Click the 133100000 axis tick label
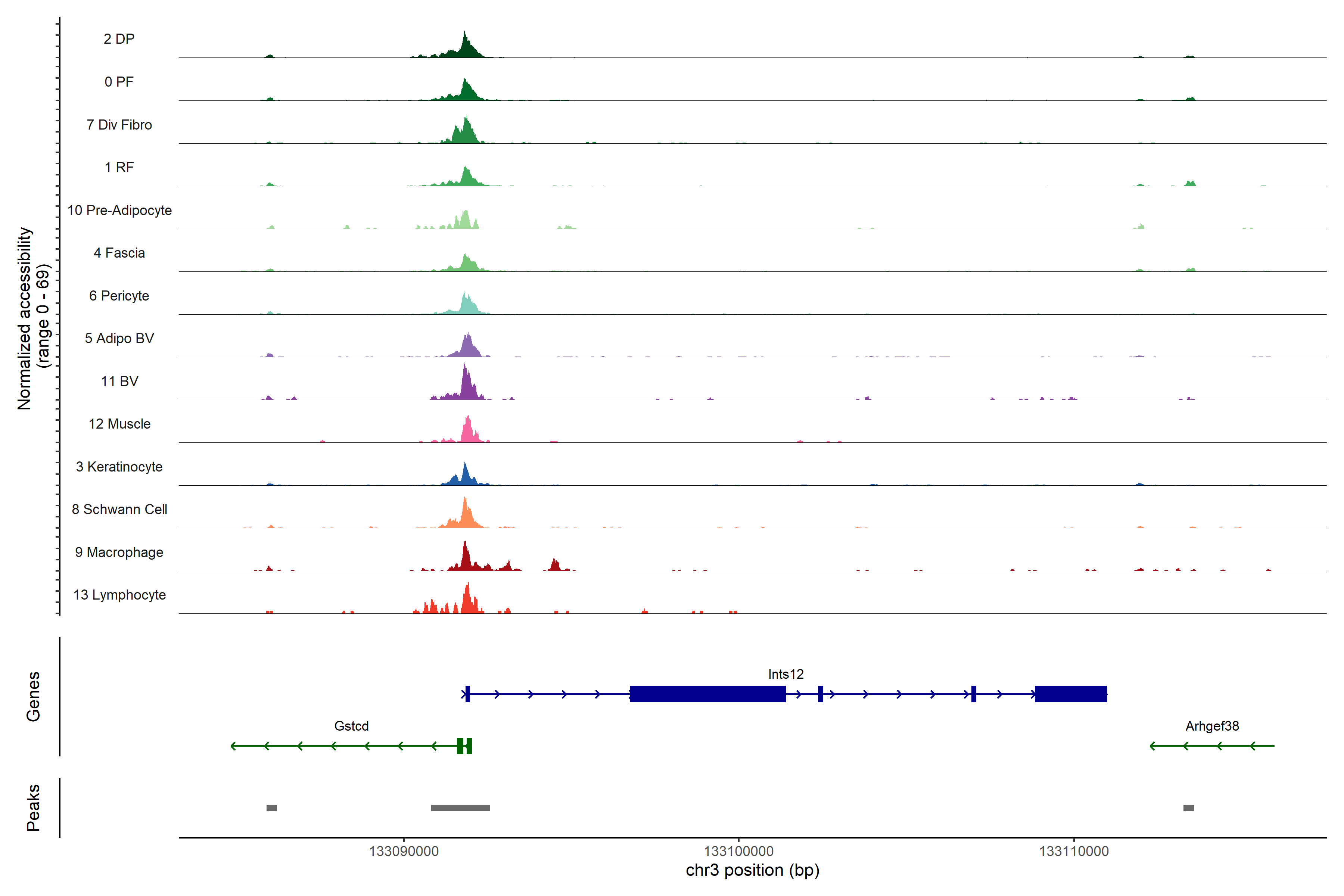The height and width of the screenshot is (896, 1344). (x=738, y=852)
